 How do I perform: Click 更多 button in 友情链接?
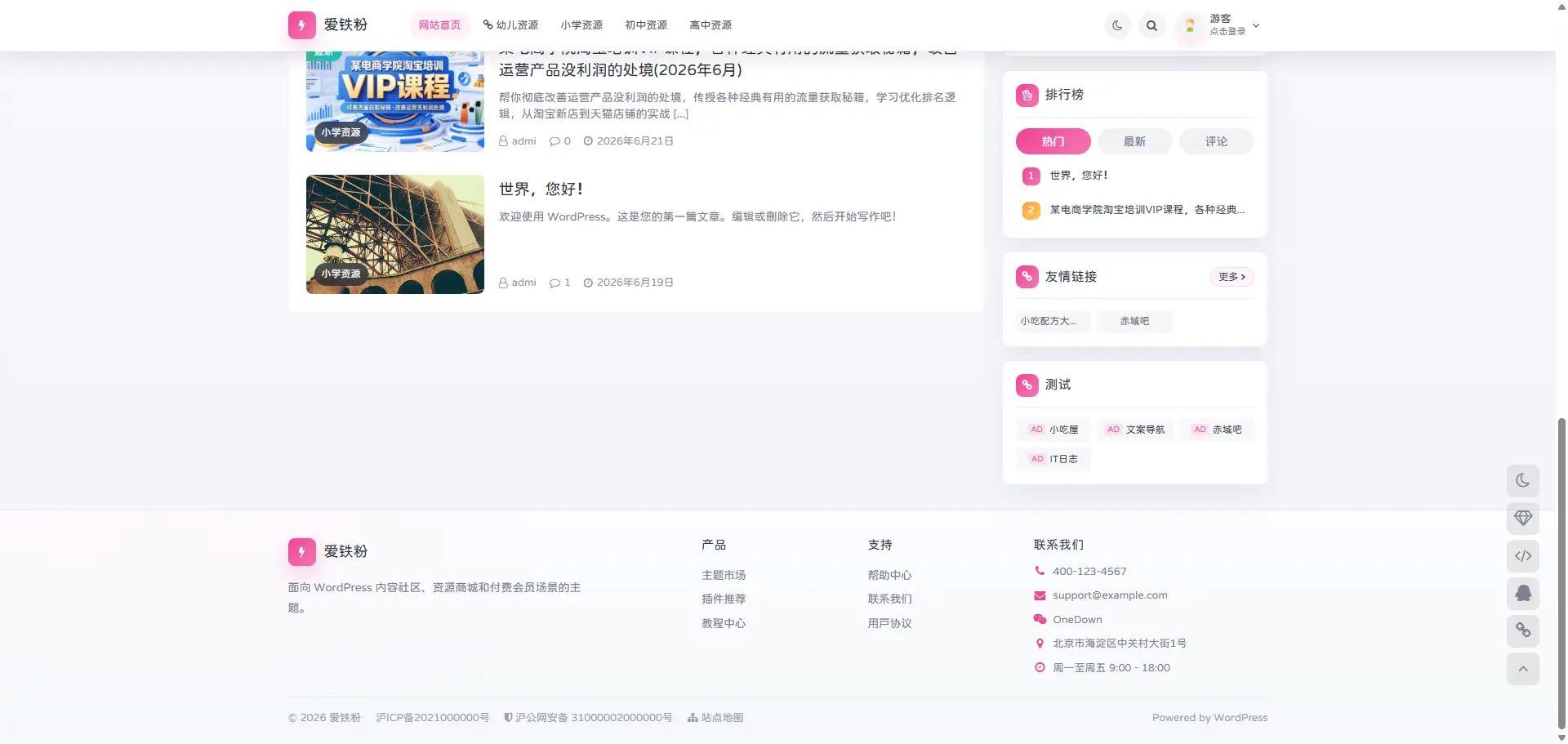pyautogui.click(x=1232, y=277)
